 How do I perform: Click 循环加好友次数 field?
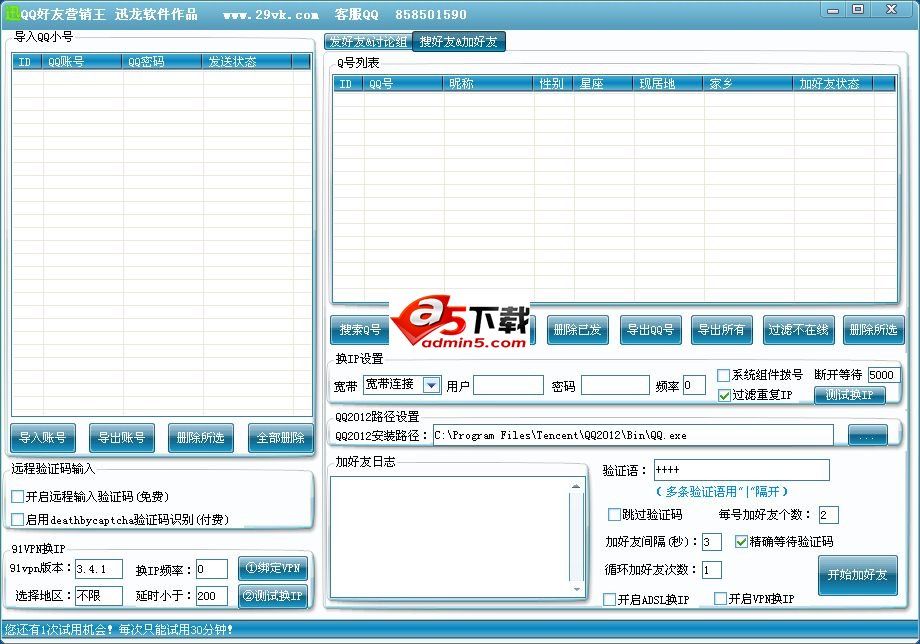pos(712,570)
